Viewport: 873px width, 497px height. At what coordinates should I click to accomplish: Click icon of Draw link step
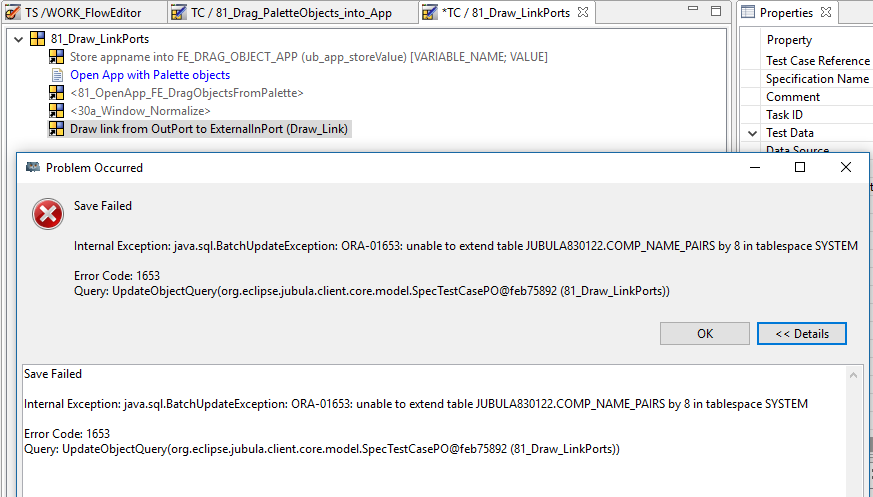tap(56, 129)
